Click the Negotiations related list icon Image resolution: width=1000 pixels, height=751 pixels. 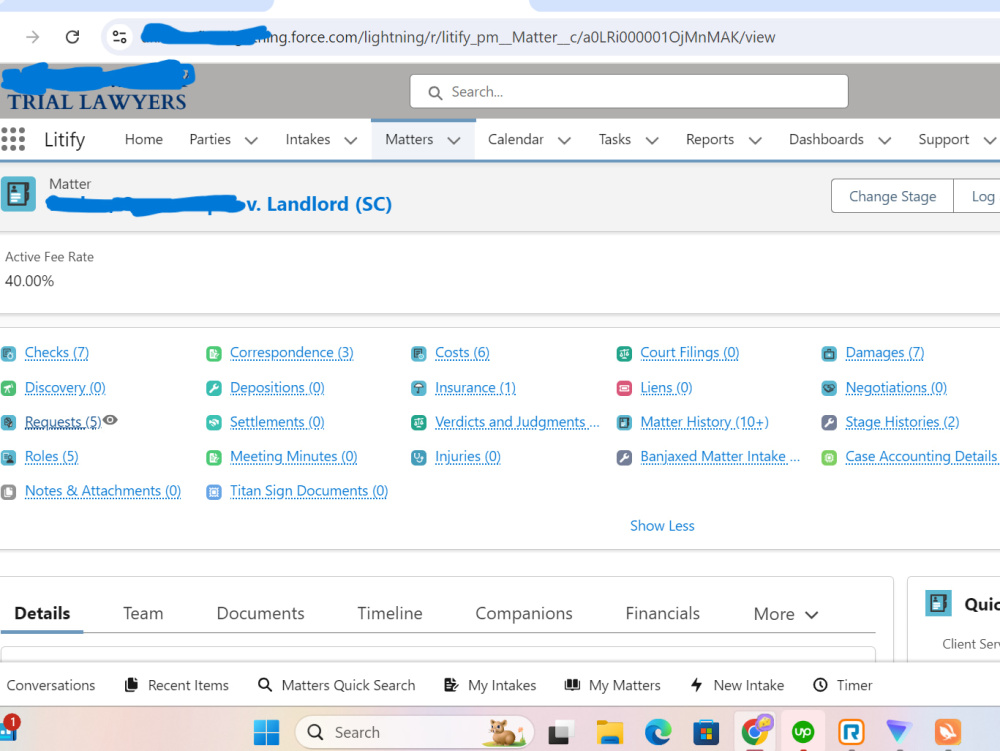(829, 388)
